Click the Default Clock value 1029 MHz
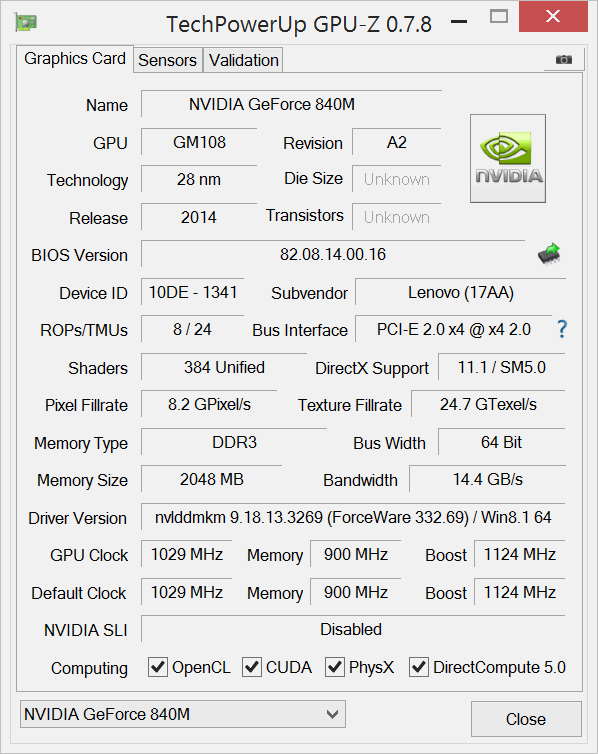Screen dimensions: 598x754 (x=187, y=592)
